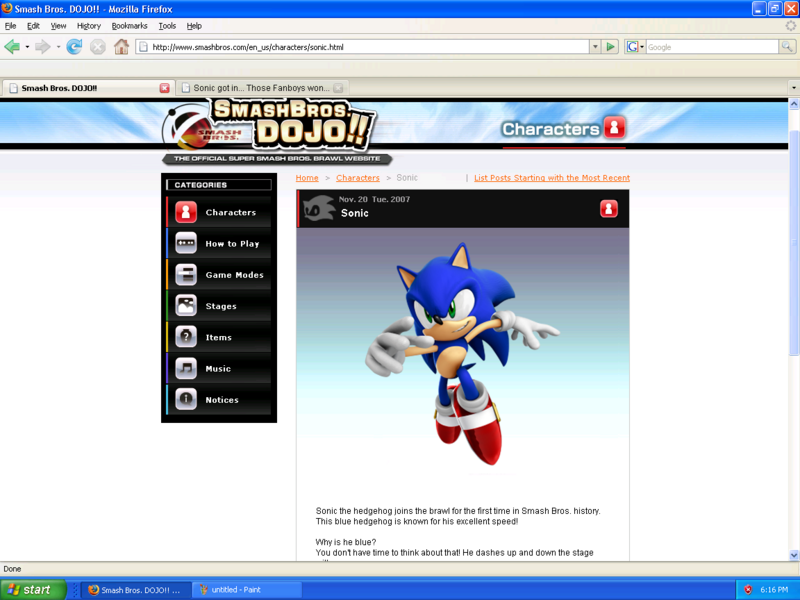The width and height of the screenshot is (800, 600).
Task: Click the Characters header icon
Action: tap(614, 128)
